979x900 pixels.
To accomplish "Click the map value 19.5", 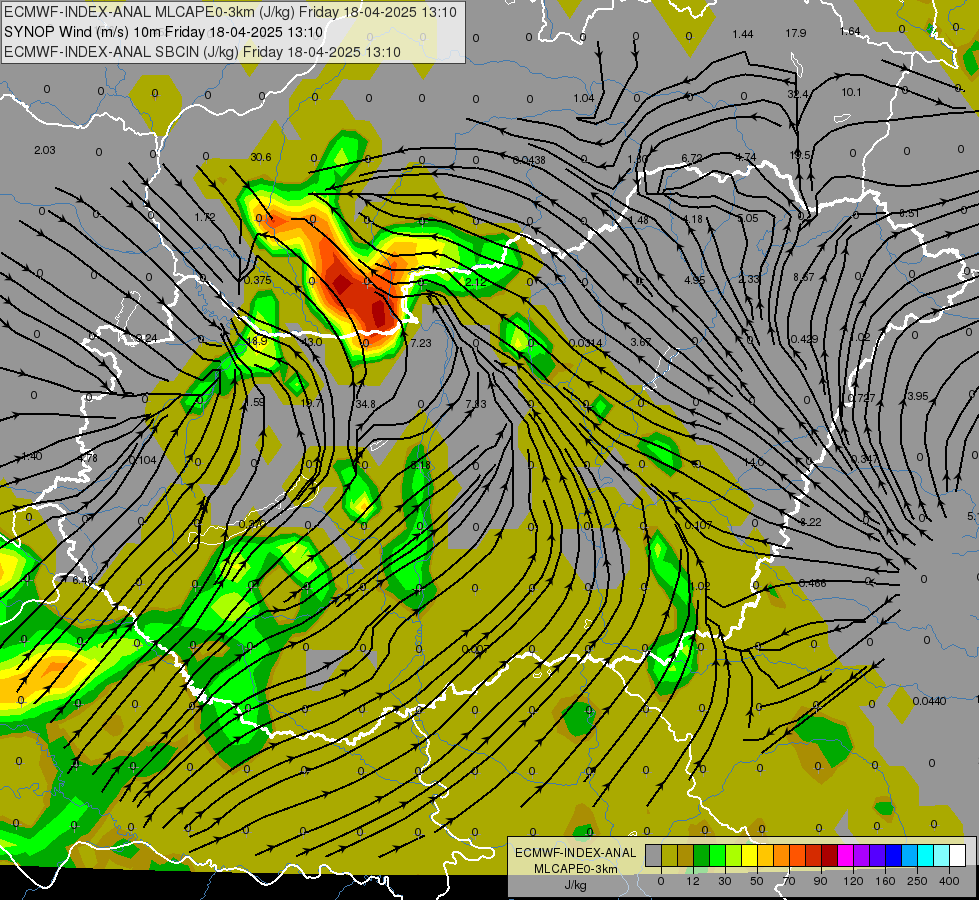I will point(800,155).
